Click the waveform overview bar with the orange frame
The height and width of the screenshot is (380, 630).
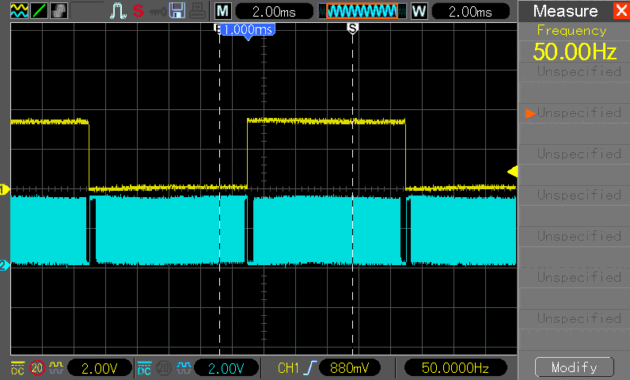pyautogui.click(x=362, y=11)
